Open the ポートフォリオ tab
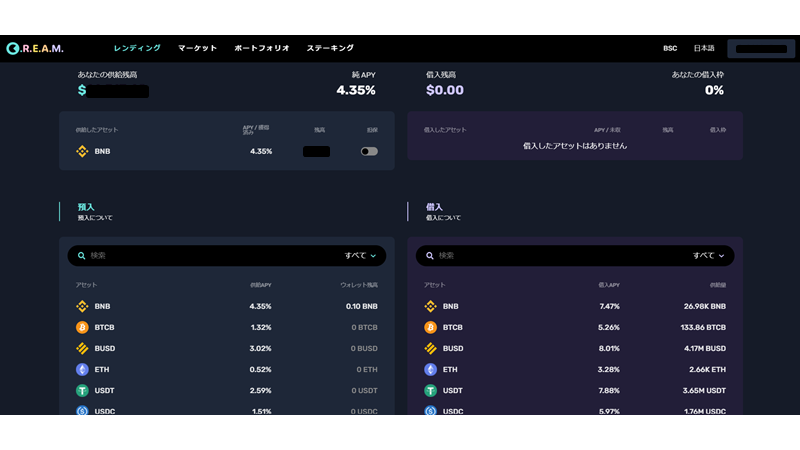The height and width of the screenshot is (450, 800). coord(262,48)
